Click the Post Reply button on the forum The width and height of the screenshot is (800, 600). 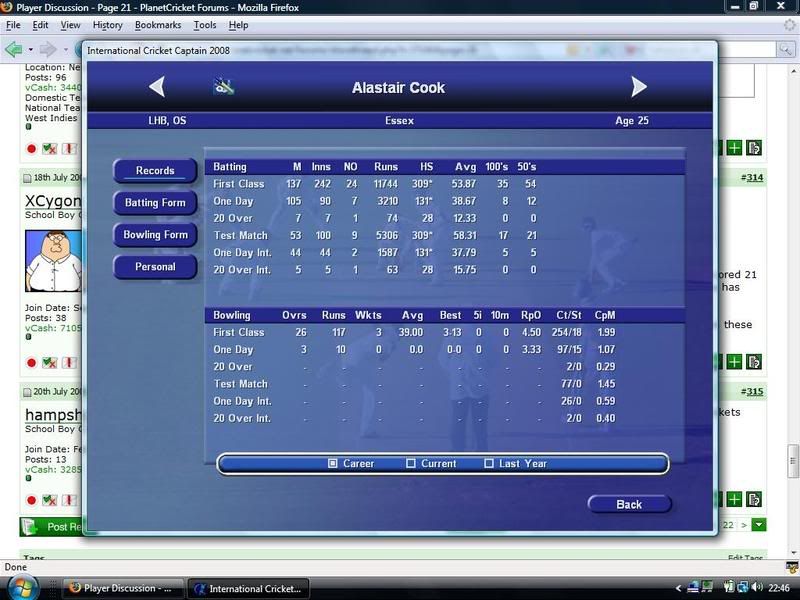(51, 527)
